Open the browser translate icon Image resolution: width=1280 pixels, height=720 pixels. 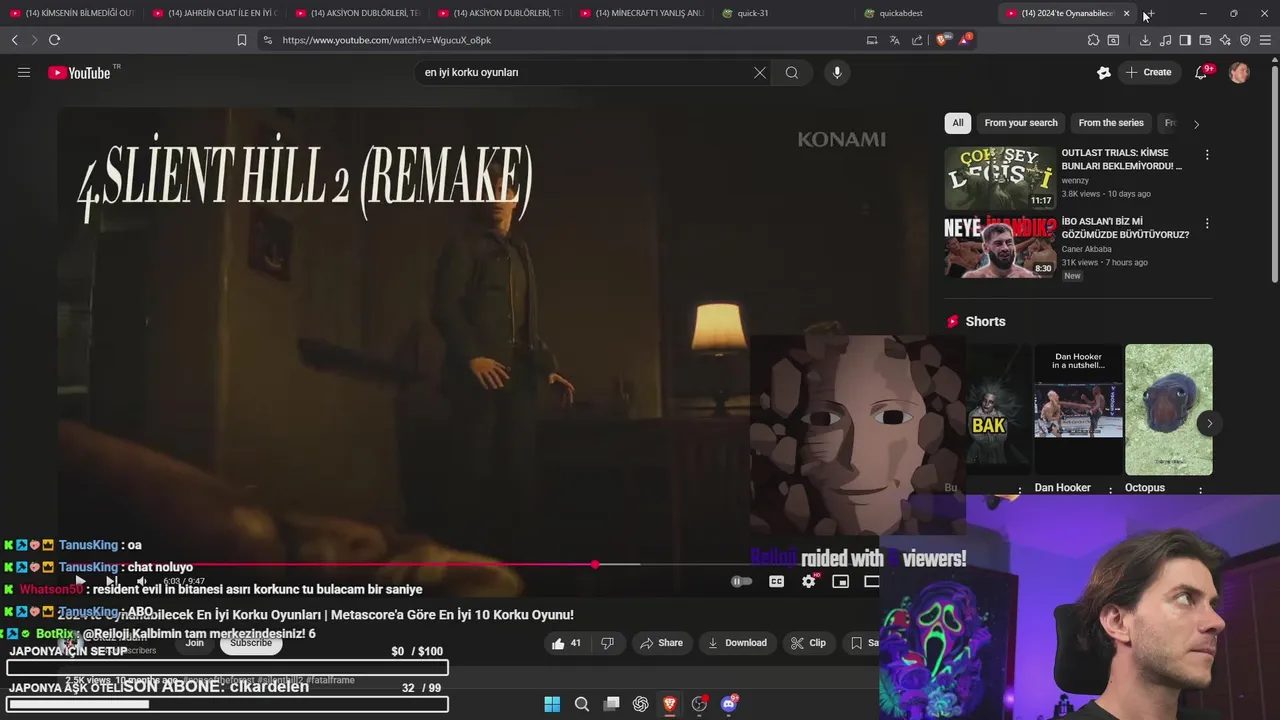click(x=894, y=40)
